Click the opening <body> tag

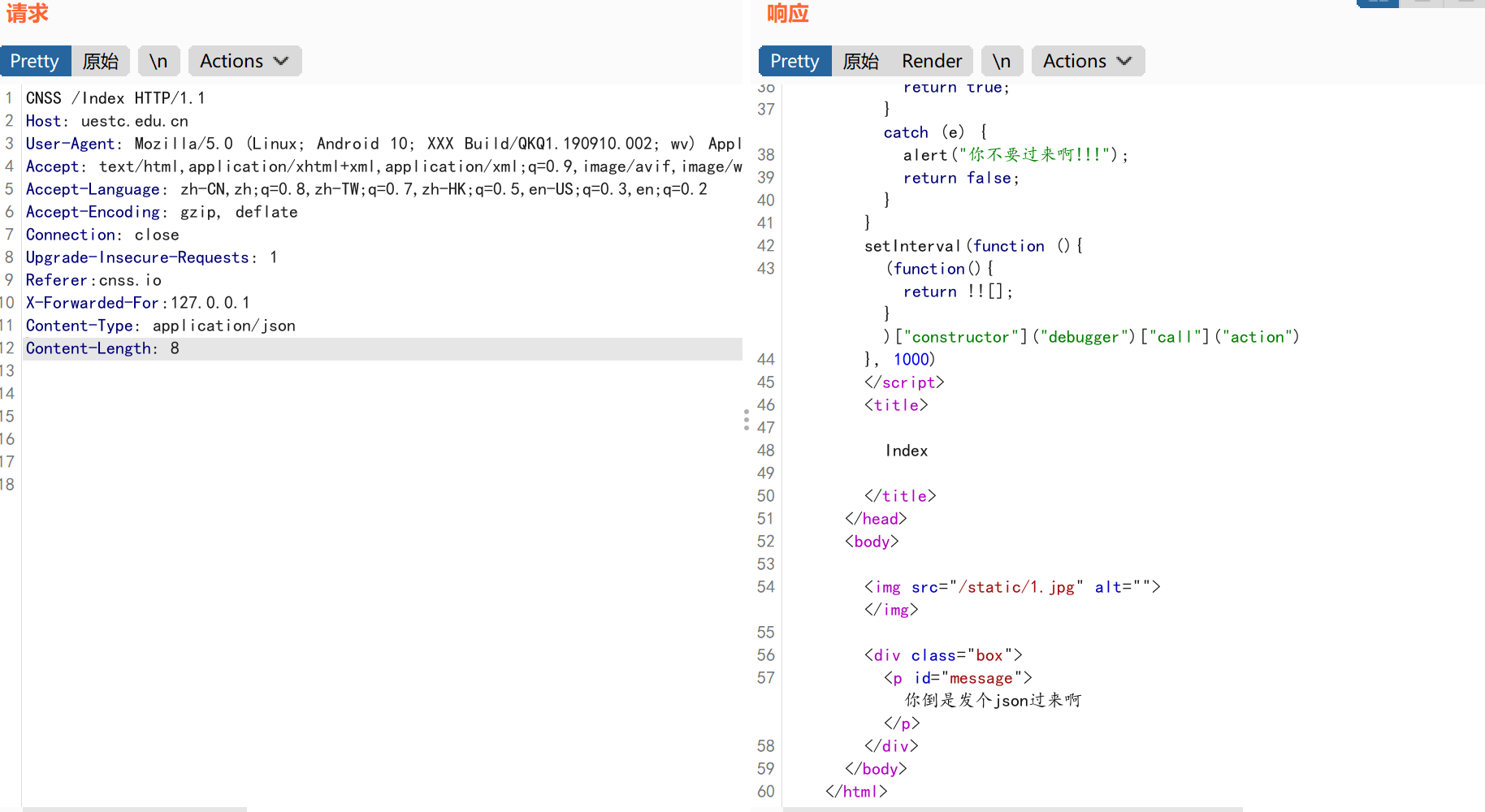click(x=872, y=542)
